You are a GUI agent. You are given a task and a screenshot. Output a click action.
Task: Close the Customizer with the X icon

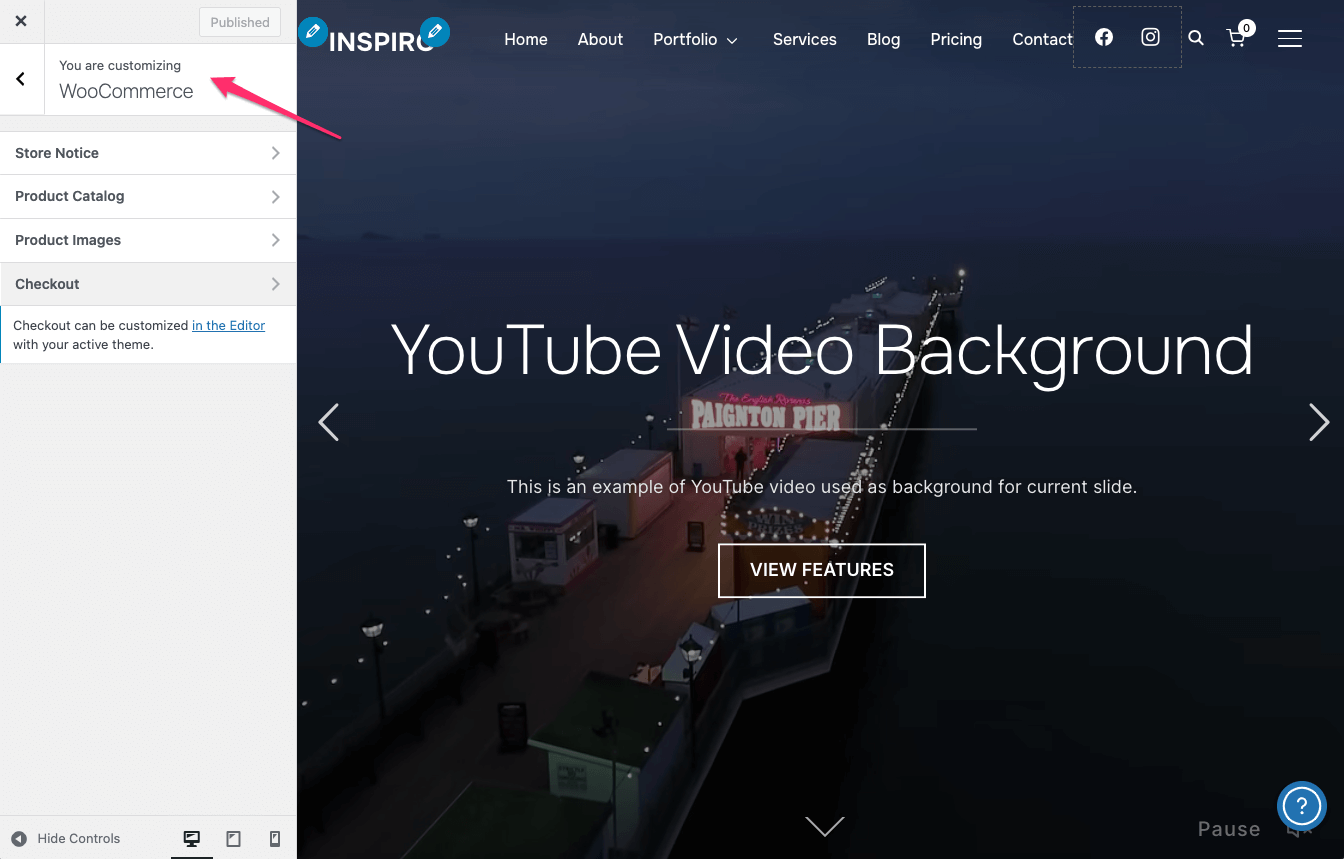(x=21, y=21)
